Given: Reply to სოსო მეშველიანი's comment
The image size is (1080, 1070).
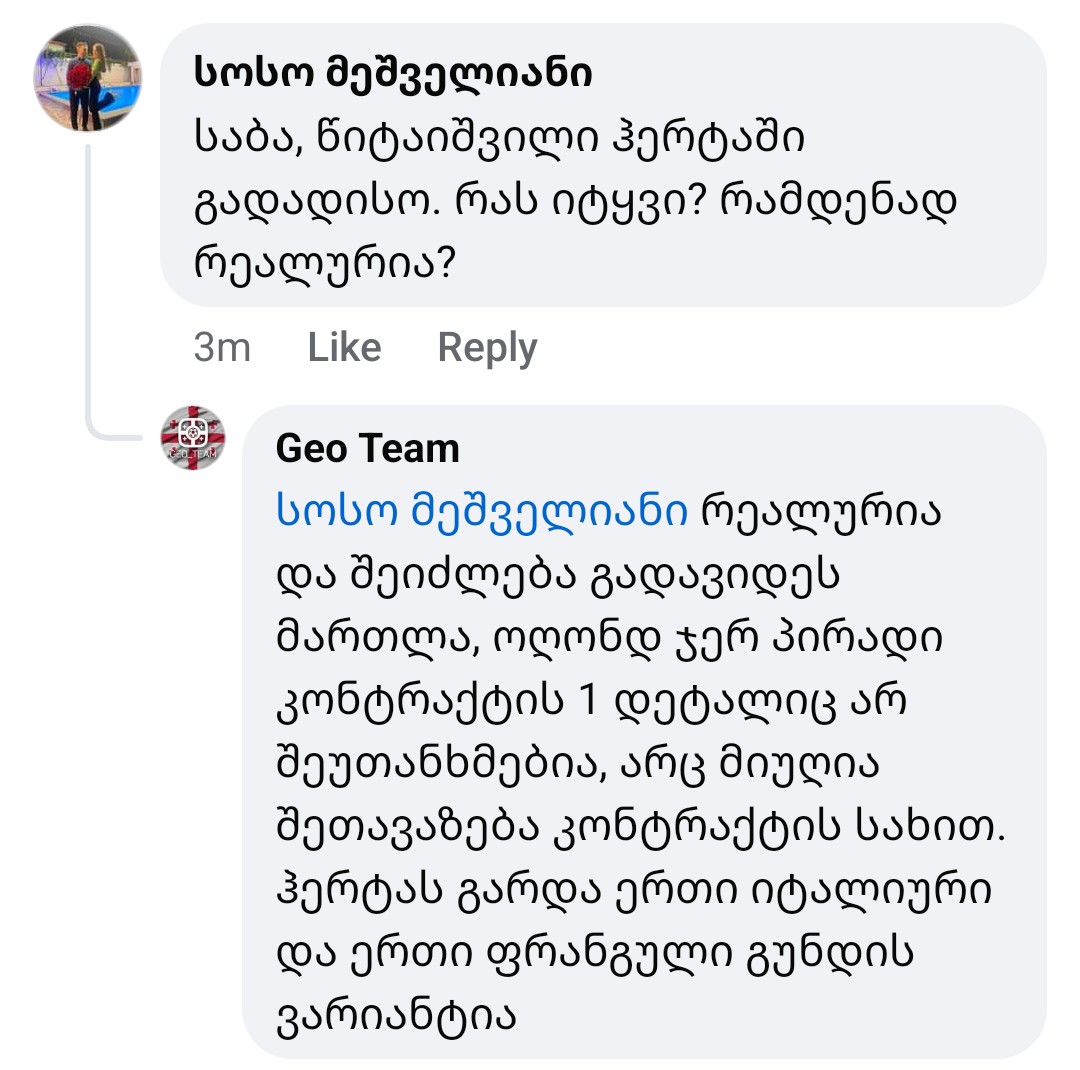Looking at the screenshot, I should click(x=487, y=347).
